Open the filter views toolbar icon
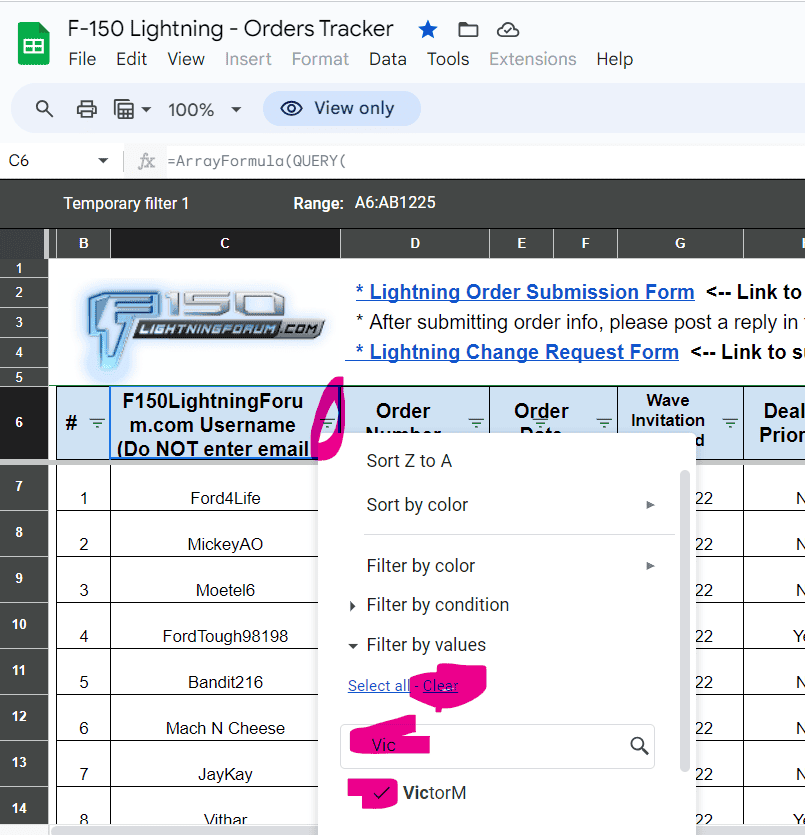805x835 pixels. click(131, 109)
